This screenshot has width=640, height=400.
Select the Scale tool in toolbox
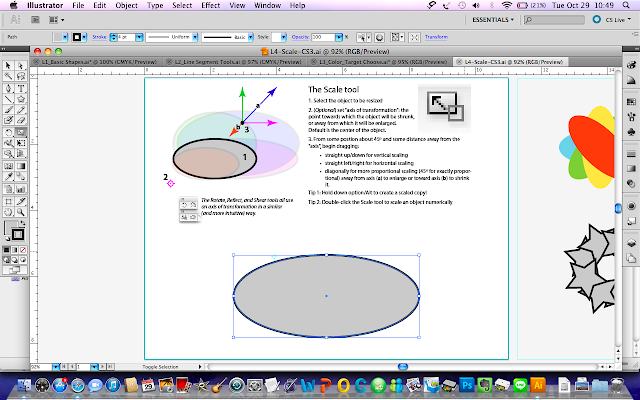21,132
